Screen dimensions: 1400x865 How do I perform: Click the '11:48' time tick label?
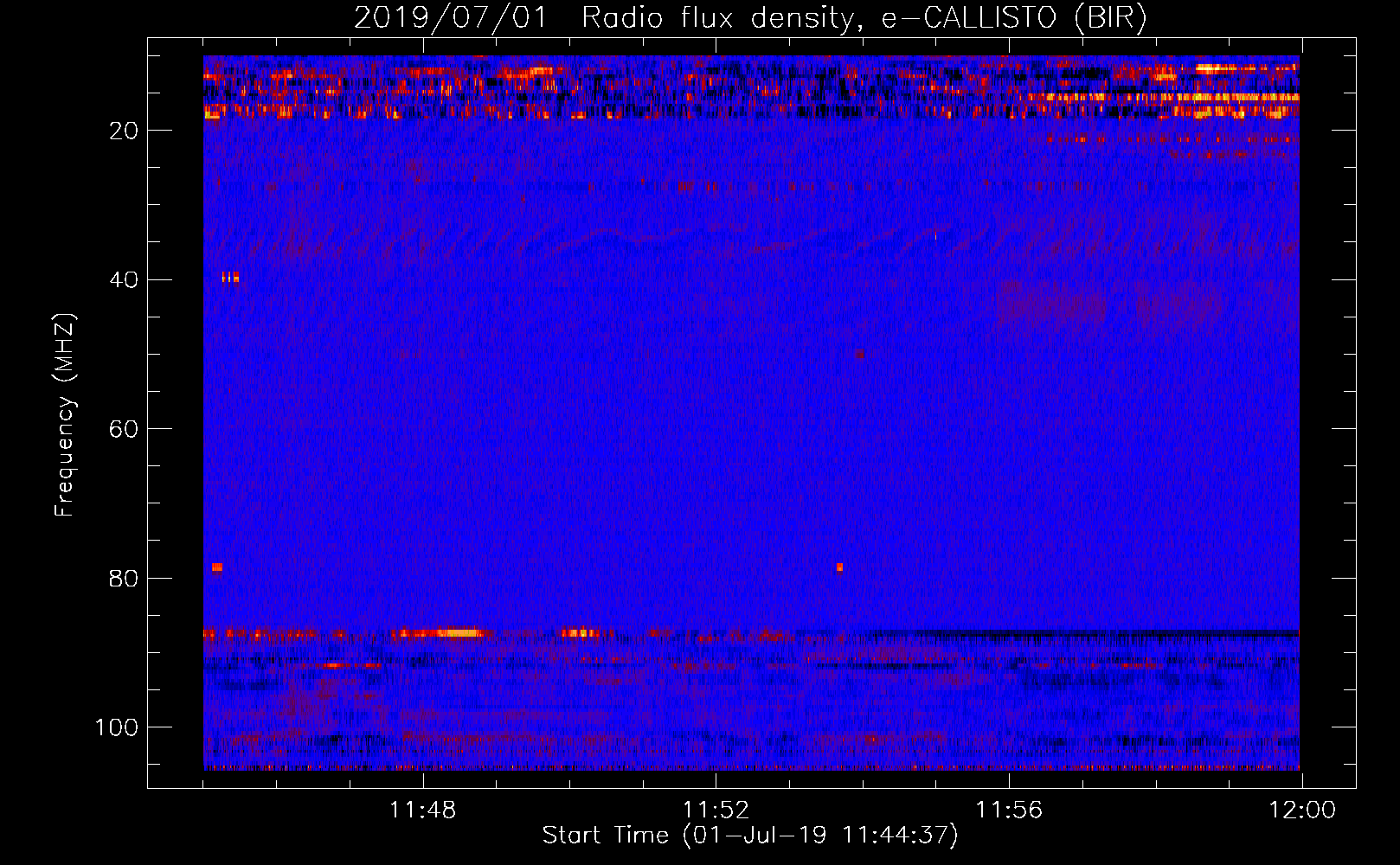tap(422, 811)
